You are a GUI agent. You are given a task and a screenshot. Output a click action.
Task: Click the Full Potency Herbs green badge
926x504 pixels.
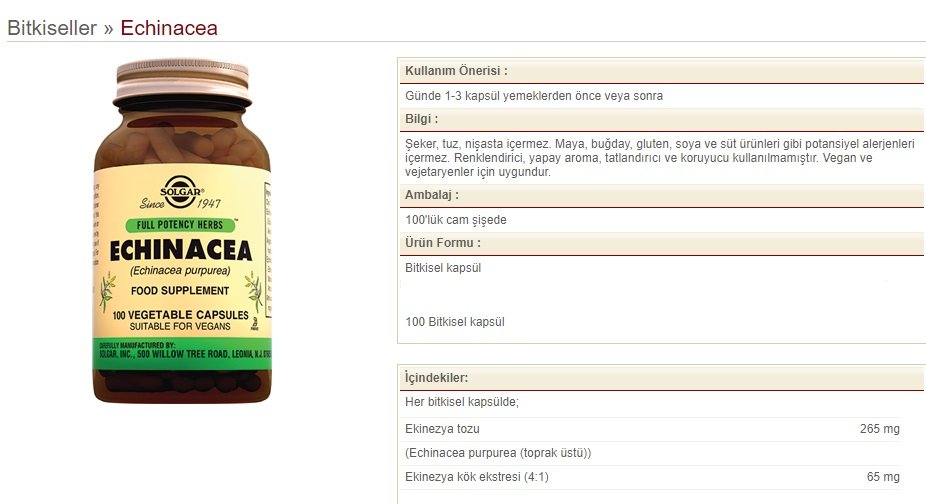point(180,225)
